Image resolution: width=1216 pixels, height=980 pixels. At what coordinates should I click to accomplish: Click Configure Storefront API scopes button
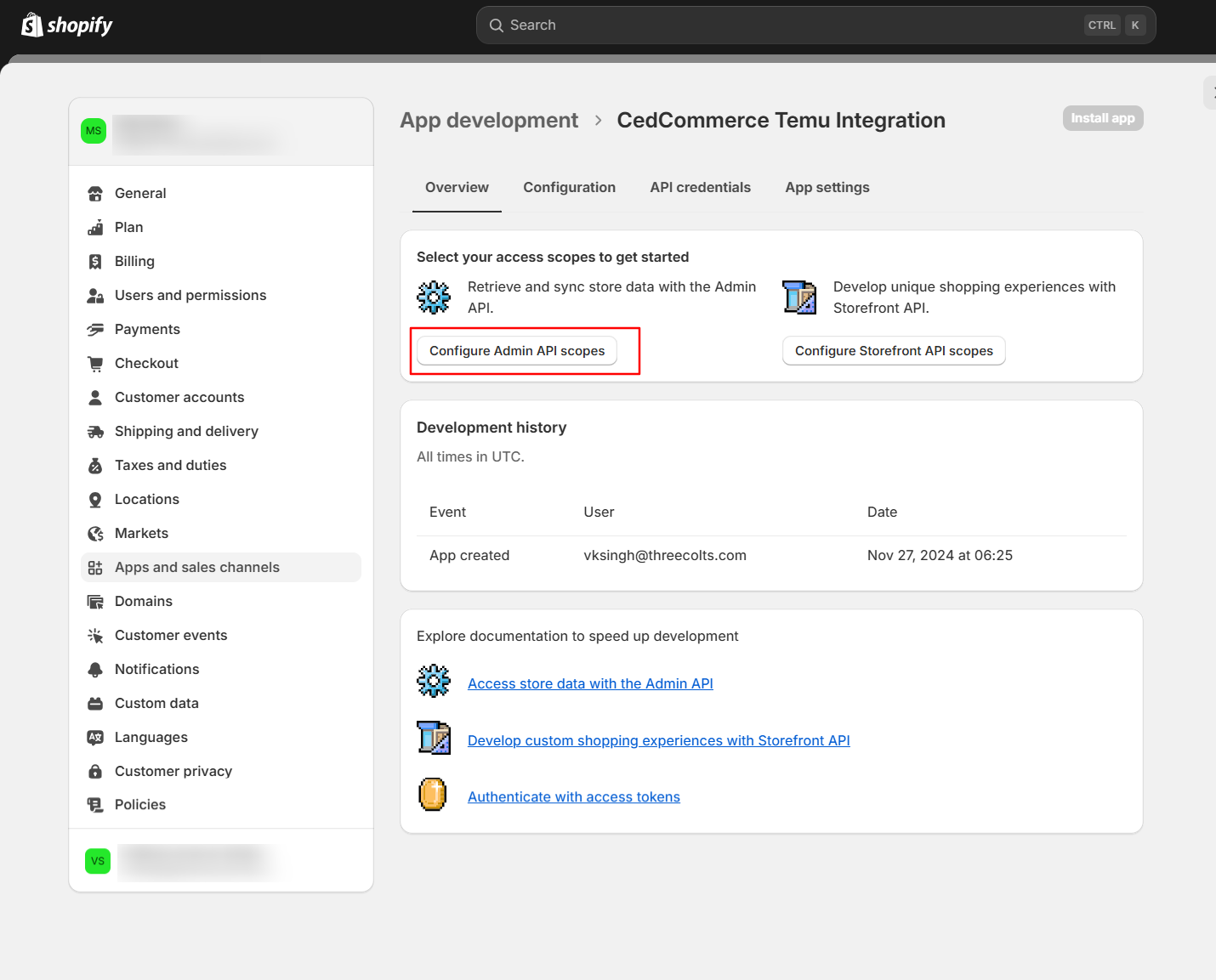pyautogui.click(x=894, y=351)
